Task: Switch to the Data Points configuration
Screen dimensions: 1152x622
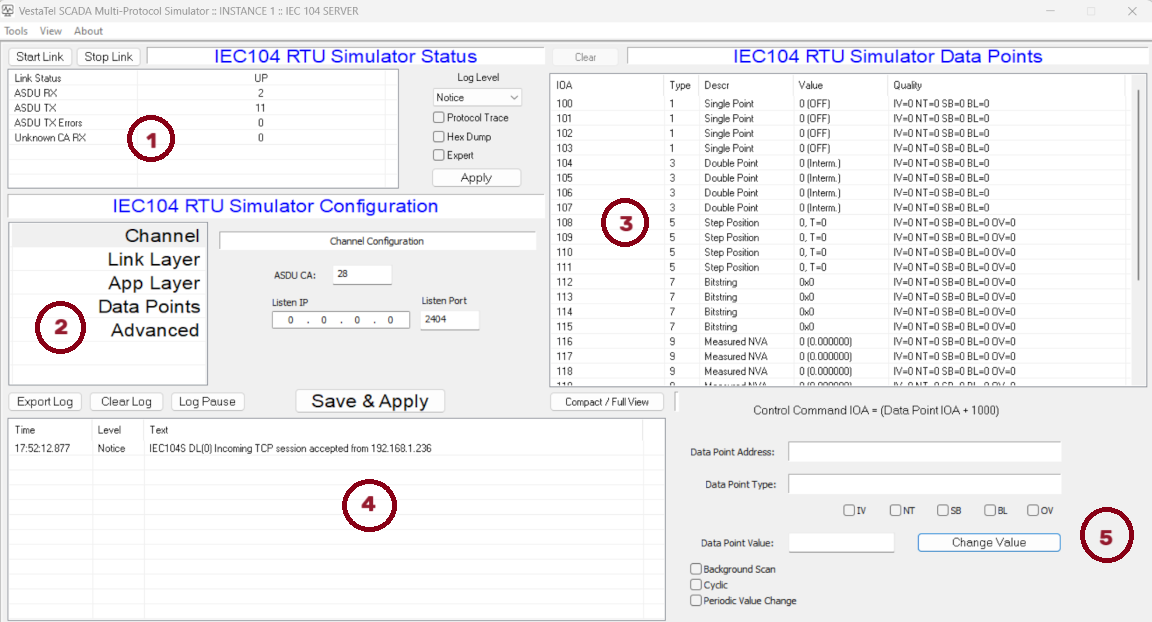Action: [149, 306]
